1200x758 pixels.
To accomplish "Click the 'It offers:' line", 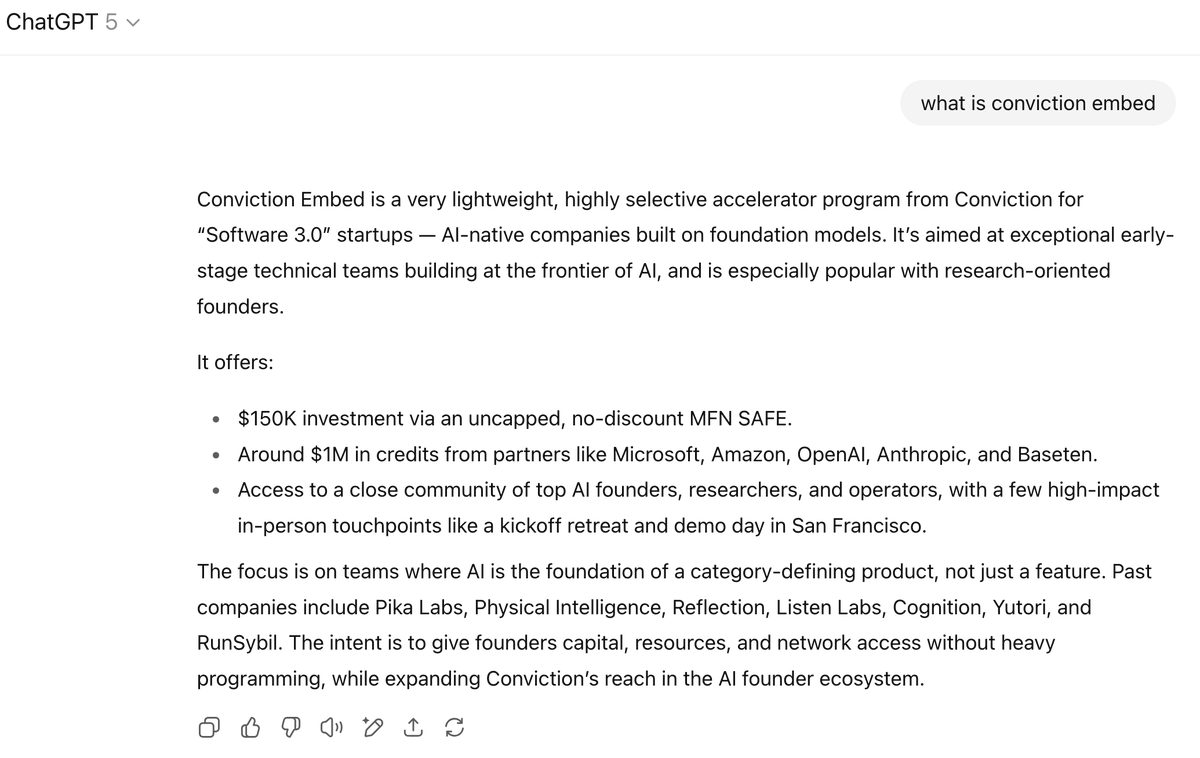I will point(235,363).
